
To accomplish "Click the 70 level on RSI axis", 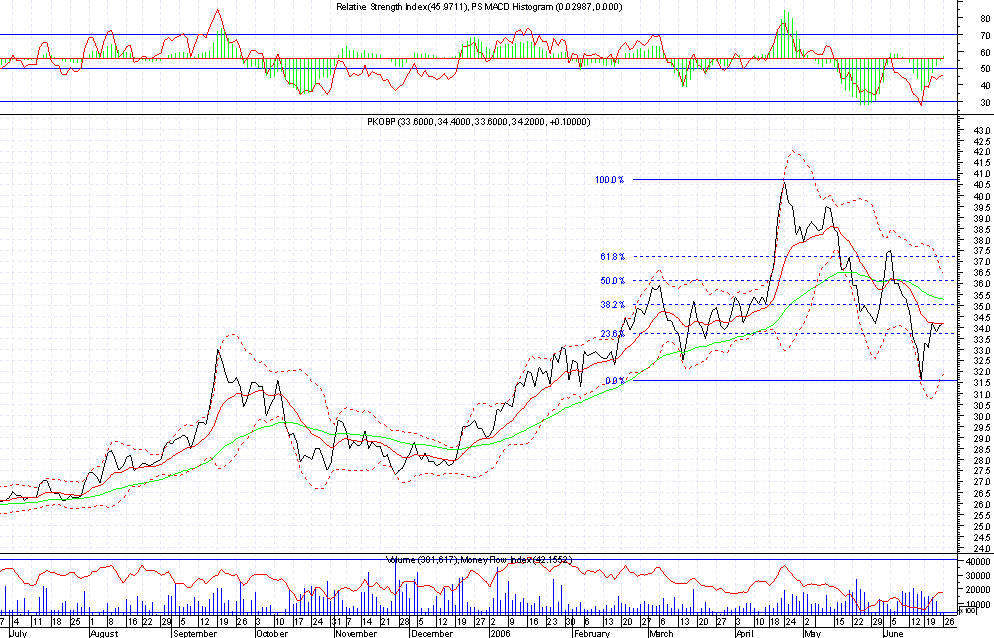I will point(959,35).
